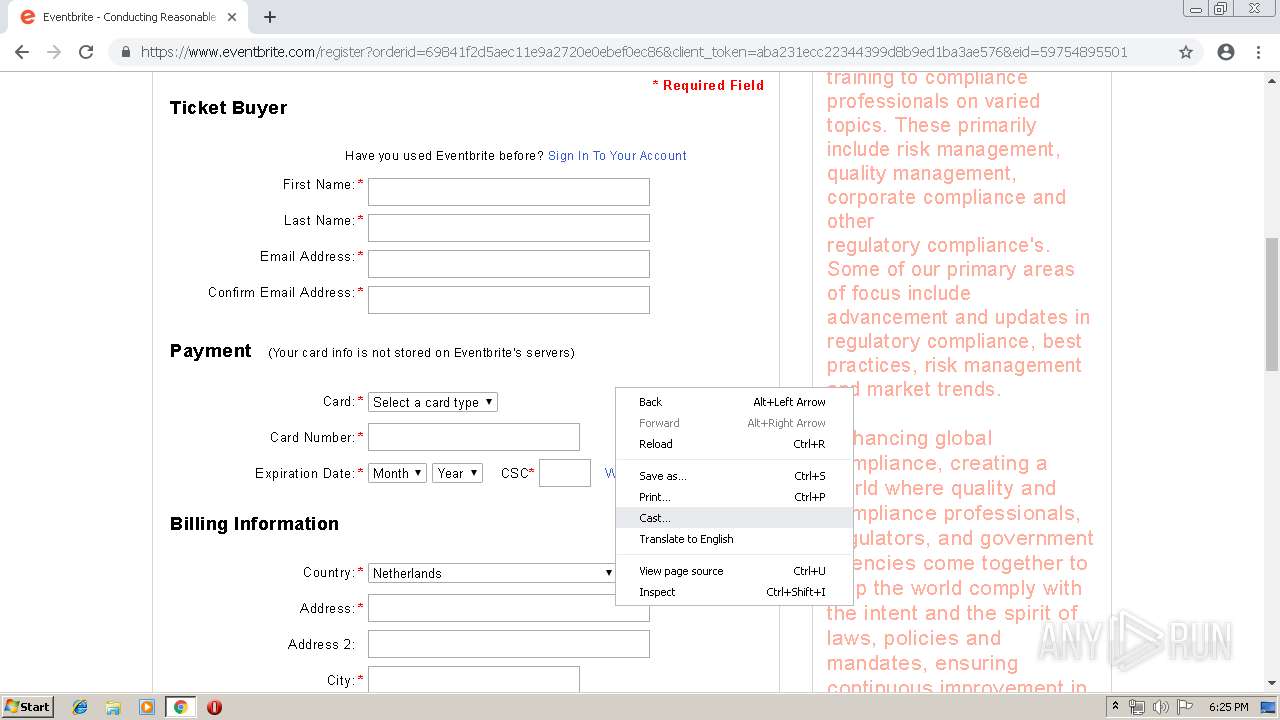
Task: Click scrollbar up arrow
Action: point(1272,80)
